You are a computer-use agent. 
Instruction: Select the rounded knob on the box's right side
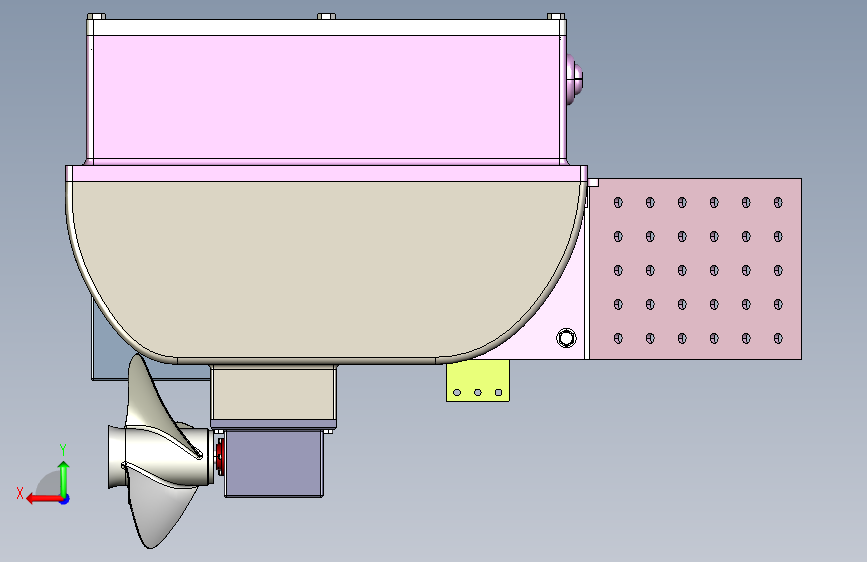(575, 78)
